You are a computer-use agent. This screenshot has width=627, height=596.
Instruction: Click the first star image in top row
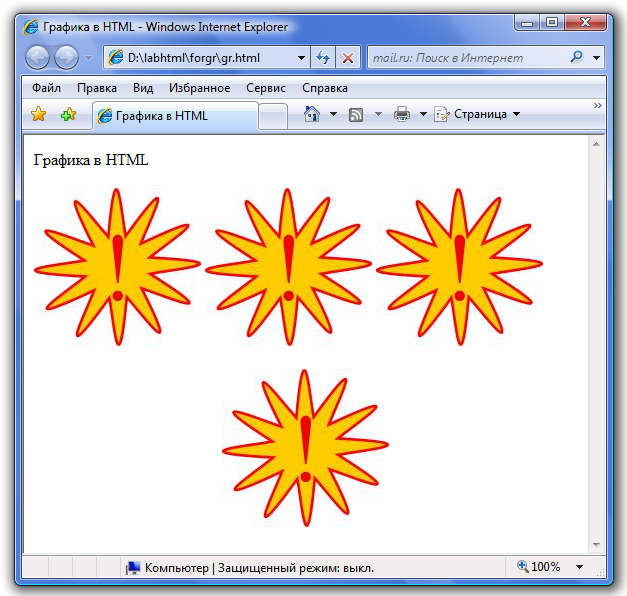(x=118, y=267)
